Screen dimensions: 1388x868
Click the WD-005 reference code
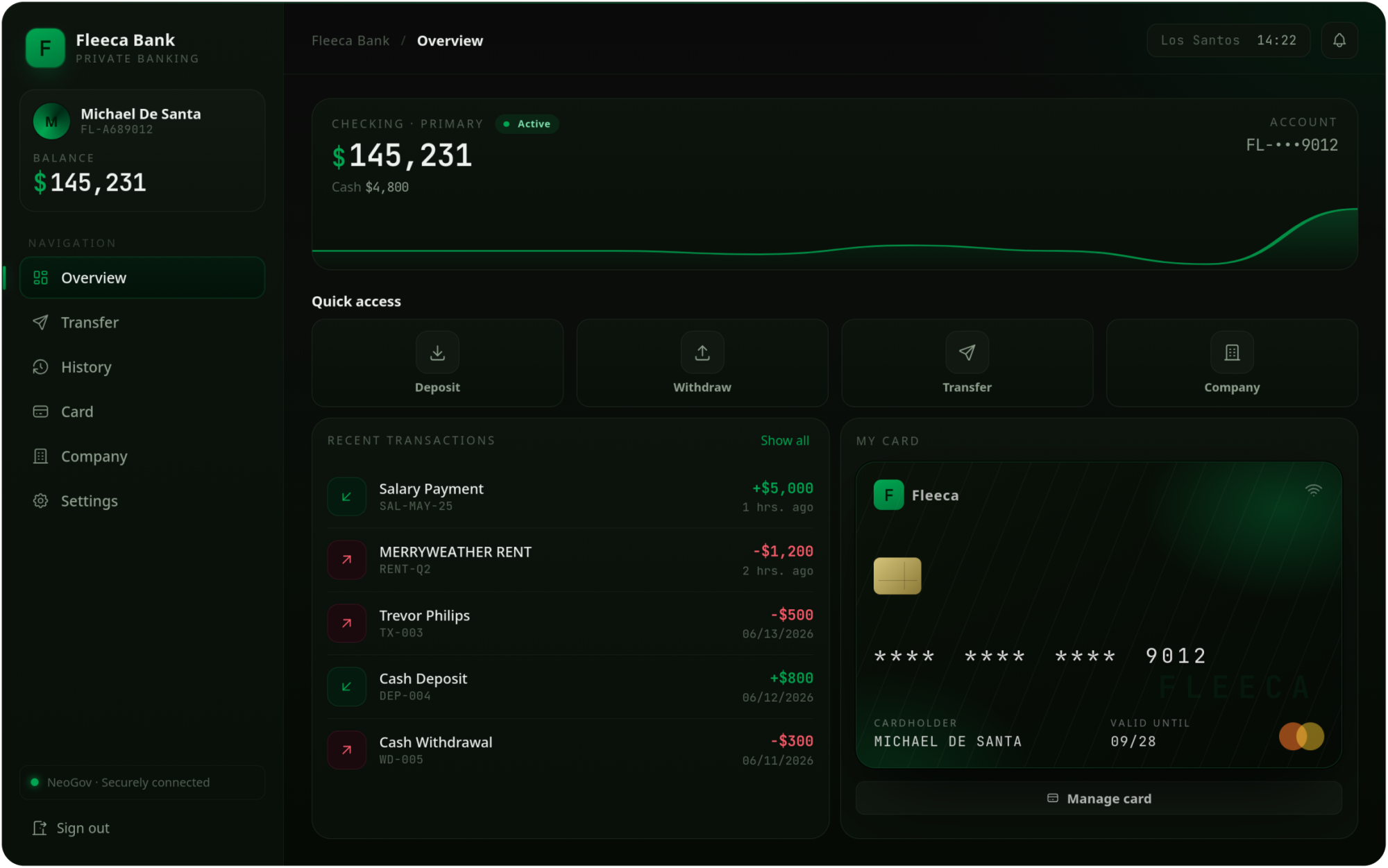[x=401, y=760]
